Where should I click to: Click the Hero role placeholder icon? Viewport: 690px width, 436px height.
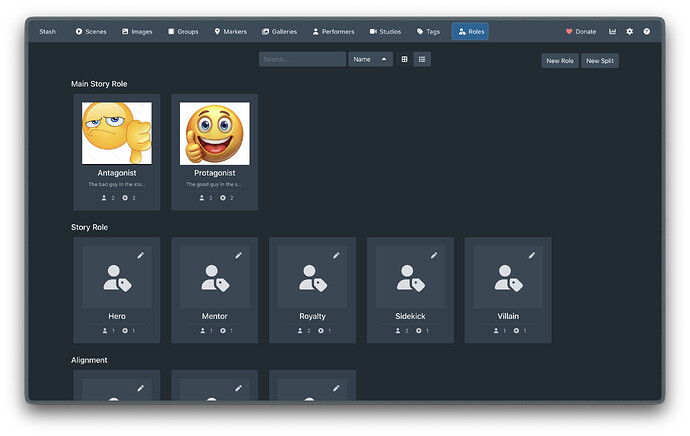pos(117,278)
